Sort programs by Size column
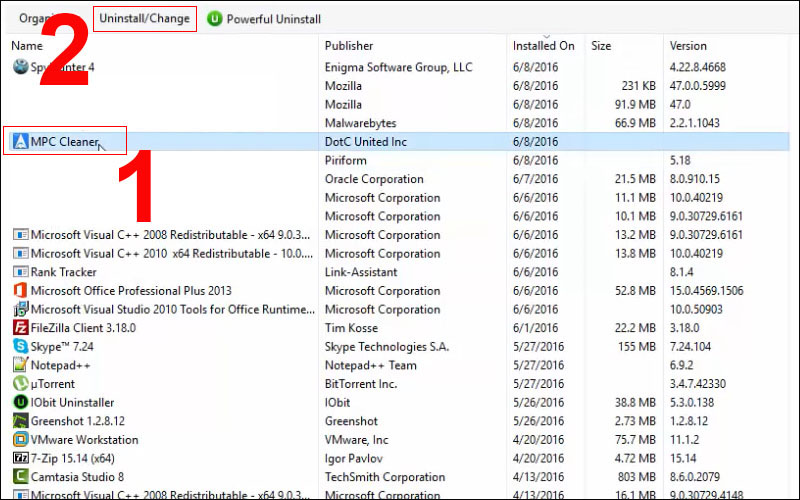Screen dimensions: 800x500 [x=601, y=46]
